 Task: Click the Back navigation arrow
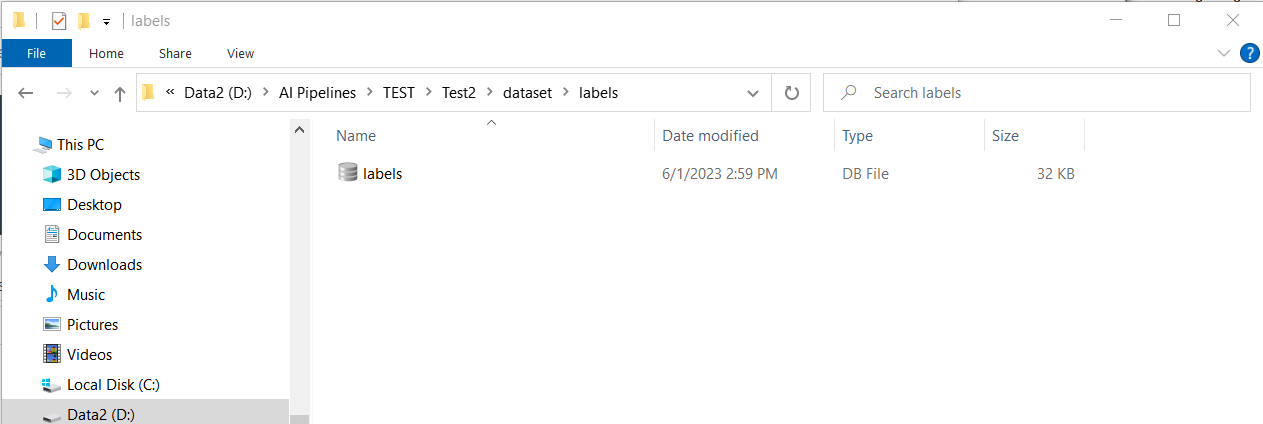pos(27,93)
